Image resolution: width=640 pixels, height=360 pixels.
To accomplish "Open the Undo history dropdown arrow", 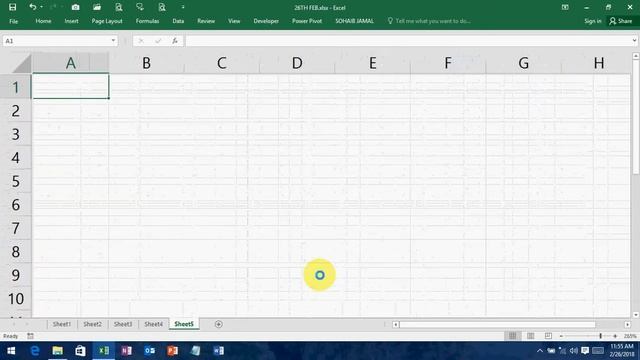I will pos(41,7).
